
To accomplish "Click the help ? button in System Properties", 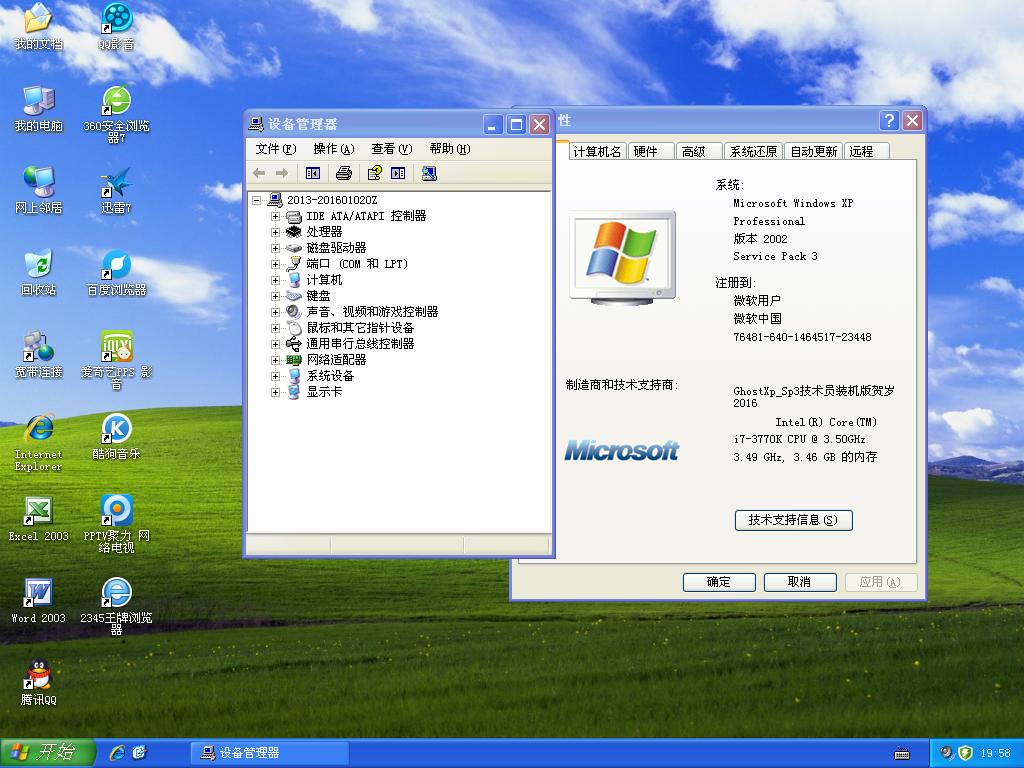I will tap(889, 121).
